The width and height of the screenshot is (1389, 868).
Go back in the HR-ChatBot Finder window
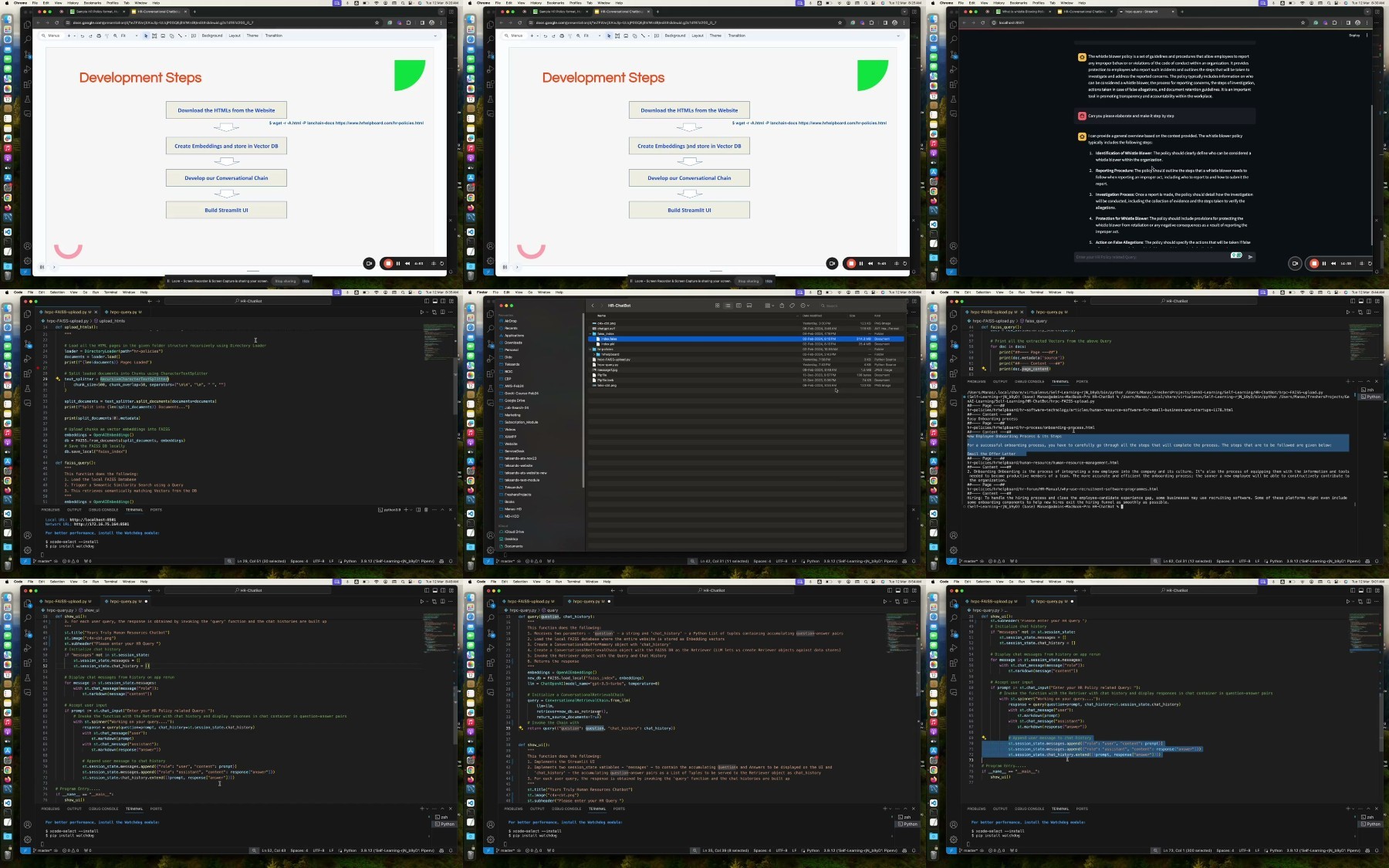click(x=593, y=306)
